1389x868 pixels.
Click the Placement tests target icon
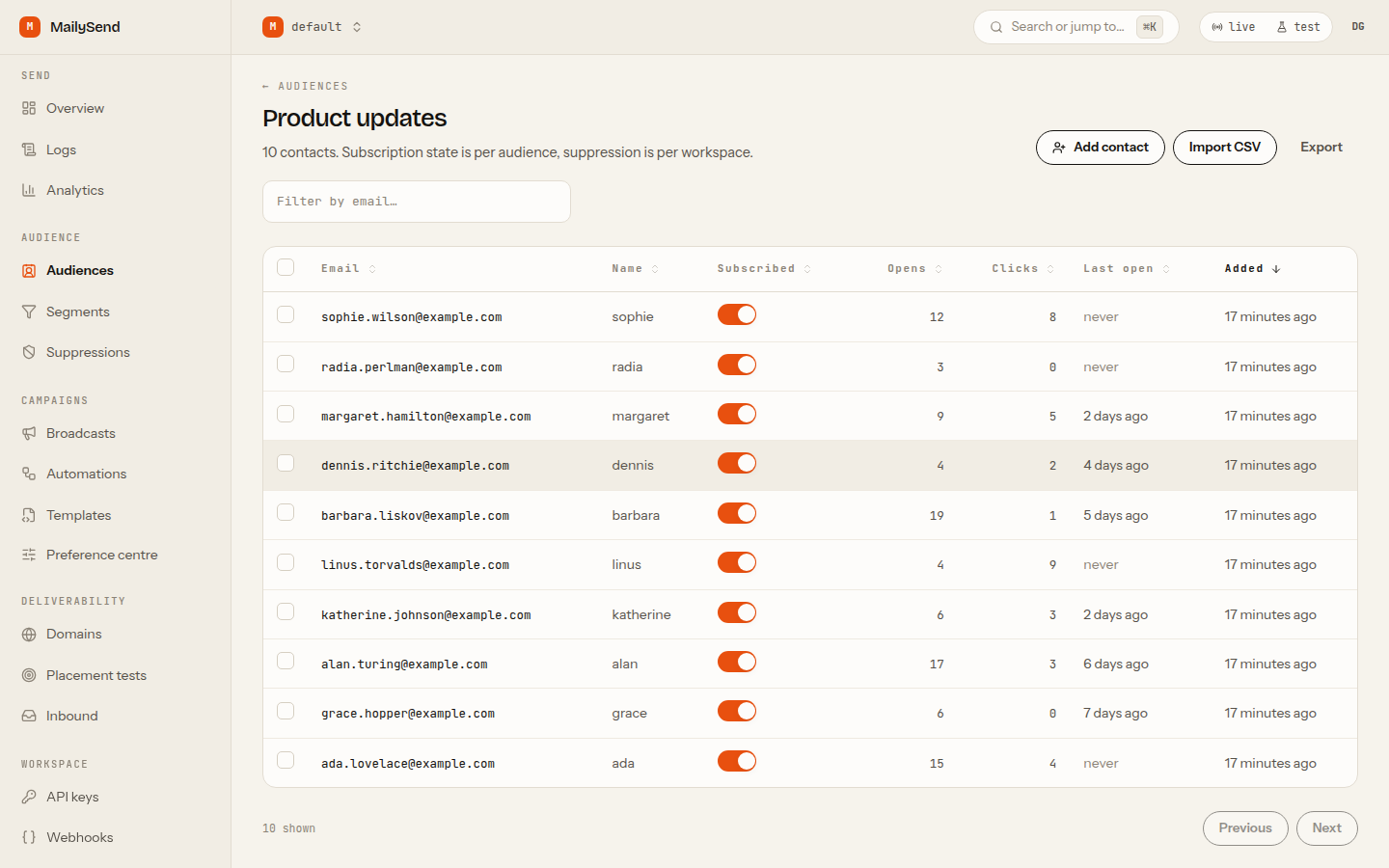coord(29,675)
